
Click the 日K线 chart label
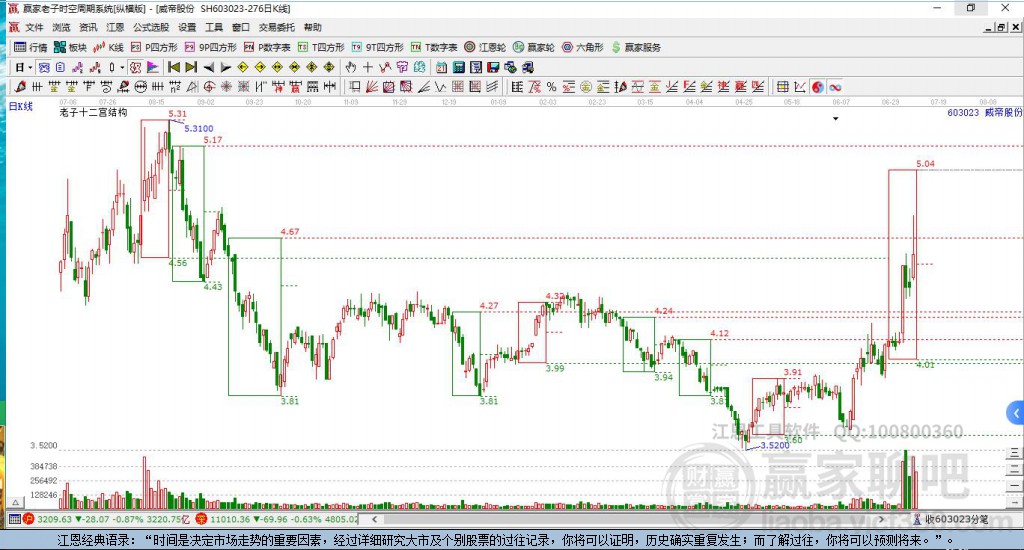click(x=21, y=106)
